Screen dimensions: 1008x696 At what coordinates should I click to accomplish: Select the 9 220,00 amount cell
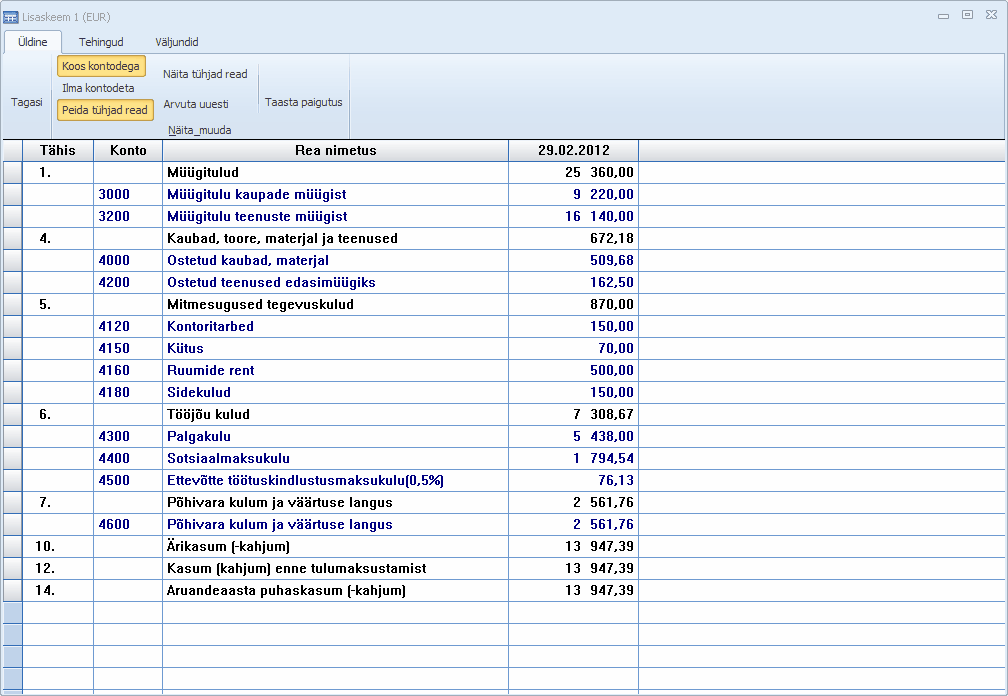point(573,194)
